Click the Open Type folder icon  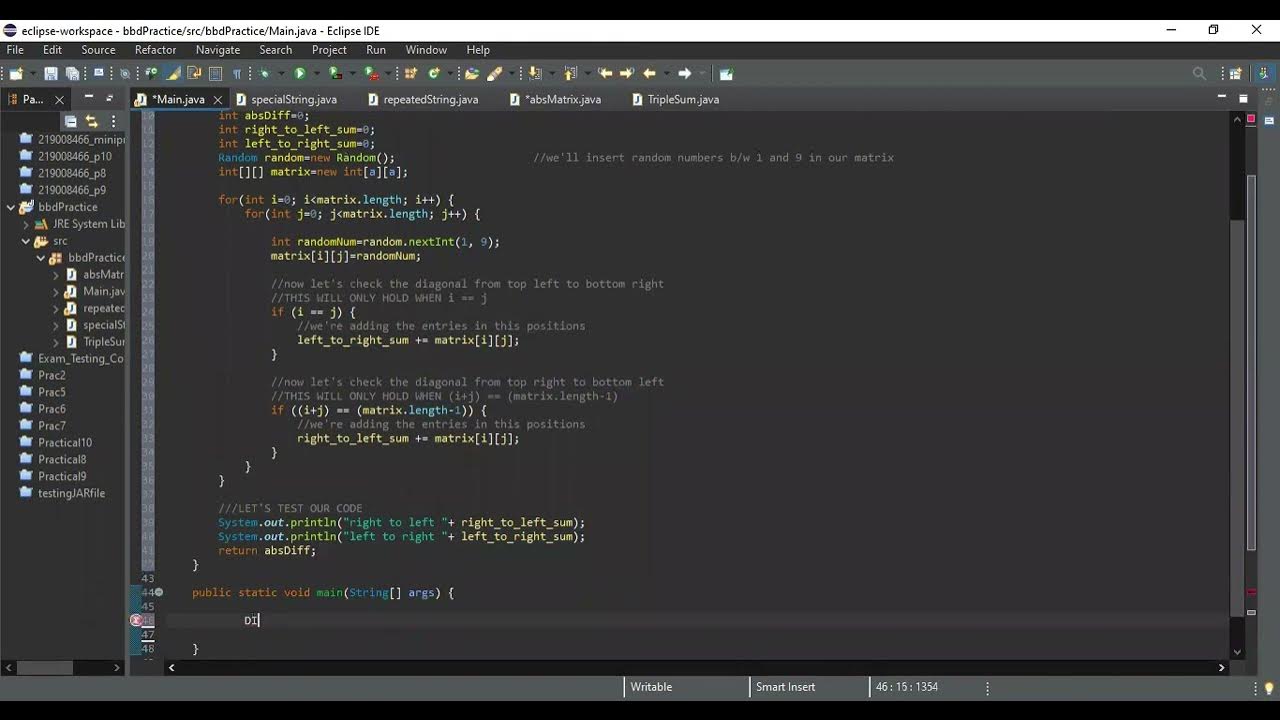[x=471, y=73]
